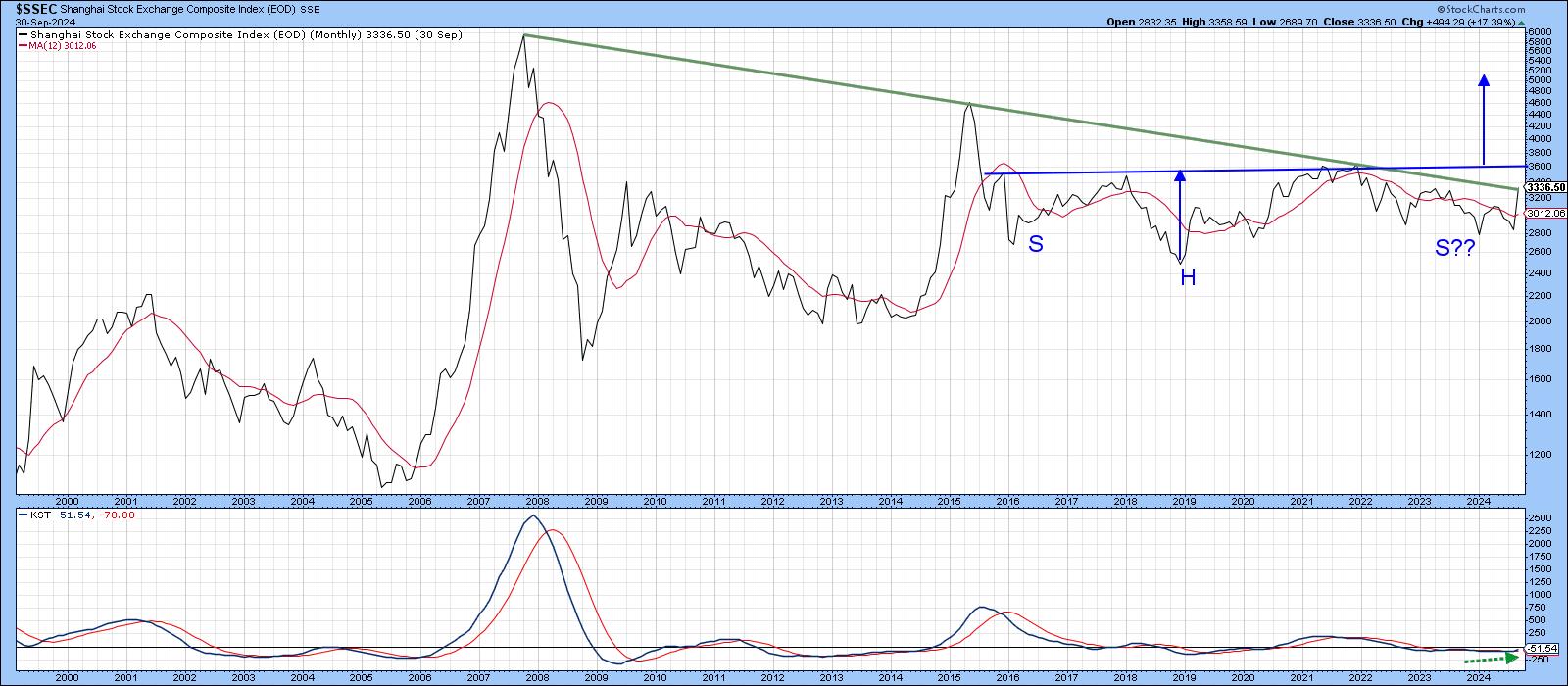The height and width of the screenshot is (686, 1568).
Task: Click the 2500 KST axis label
Action: point(1540,516)
